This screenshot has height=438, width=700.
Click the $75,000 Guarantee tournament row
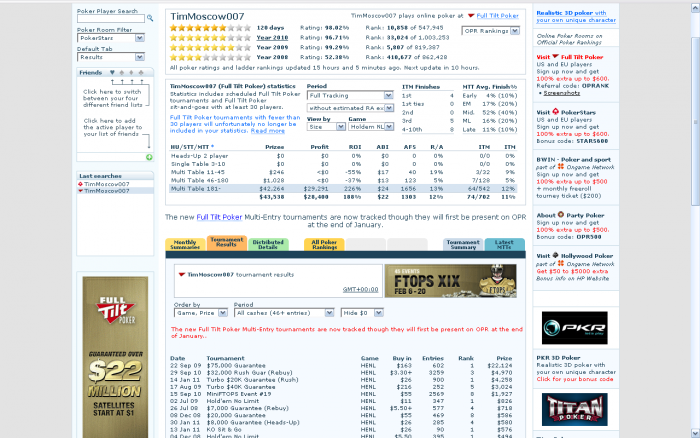341,365
